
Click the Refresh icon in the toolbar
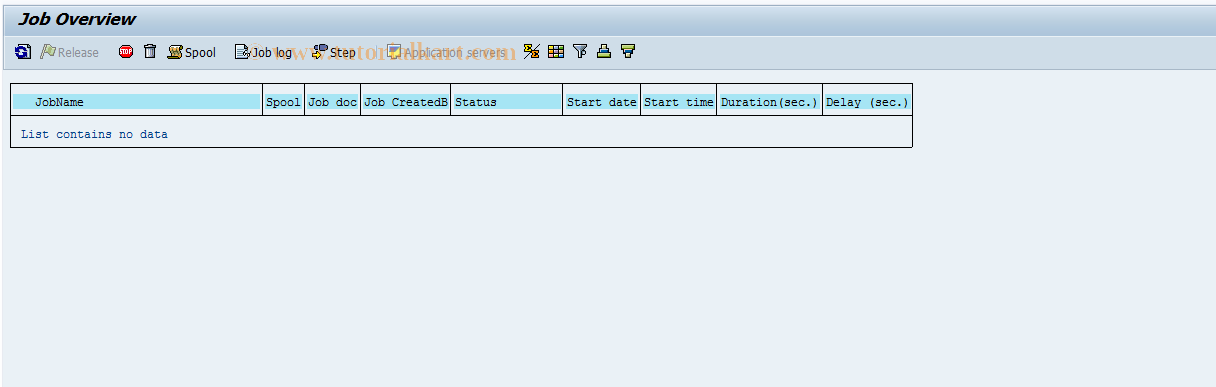click(x=23, y=52)
